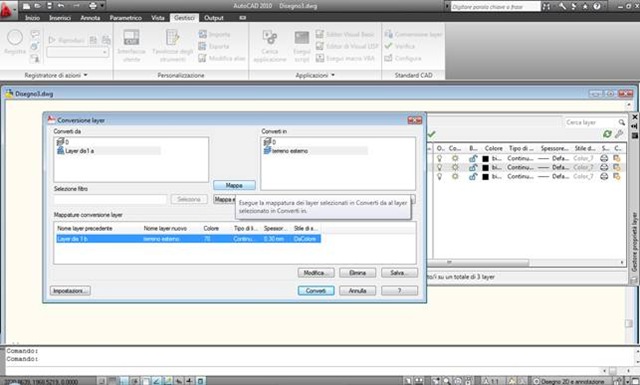This screenshot has height=385, width=640.
Task: Click the Esporta customization icon
Action: point(202,46)
